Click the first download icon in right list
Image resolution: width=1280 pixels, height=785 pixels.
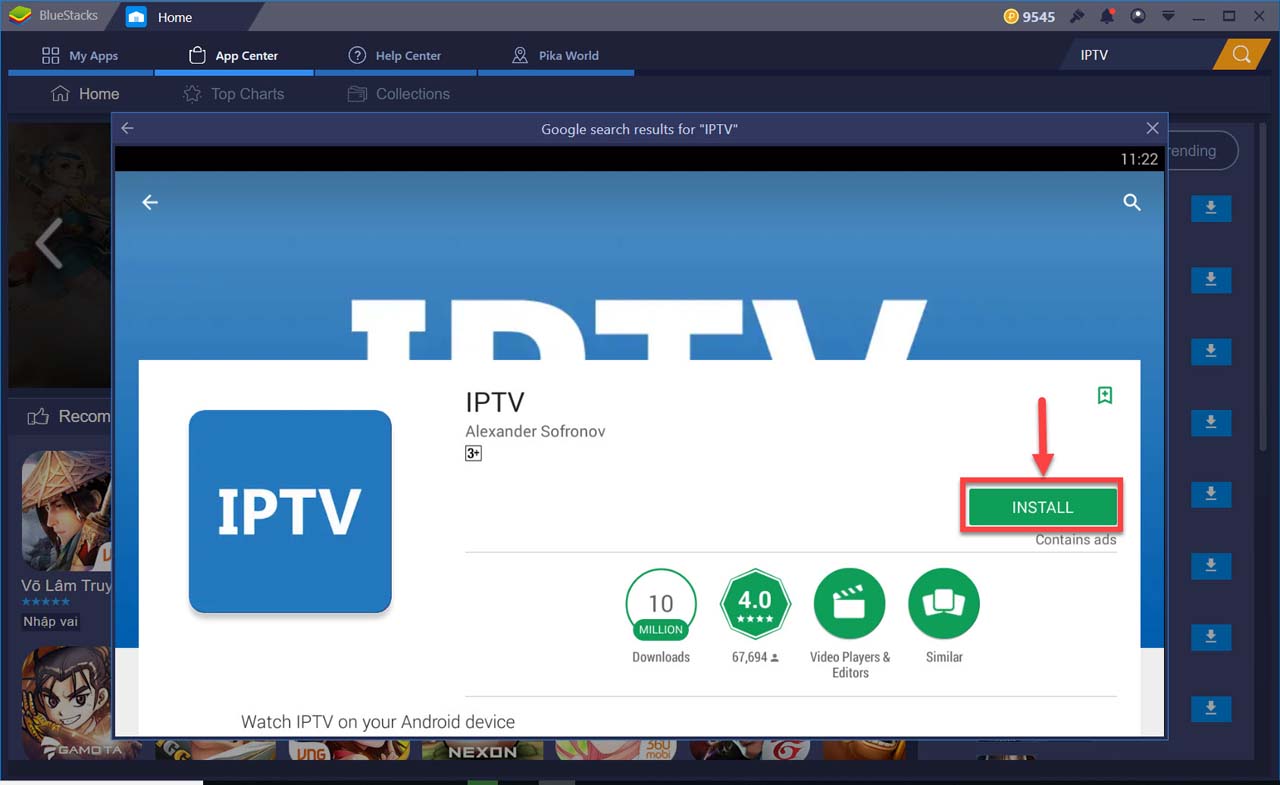tap(1210, 208)
